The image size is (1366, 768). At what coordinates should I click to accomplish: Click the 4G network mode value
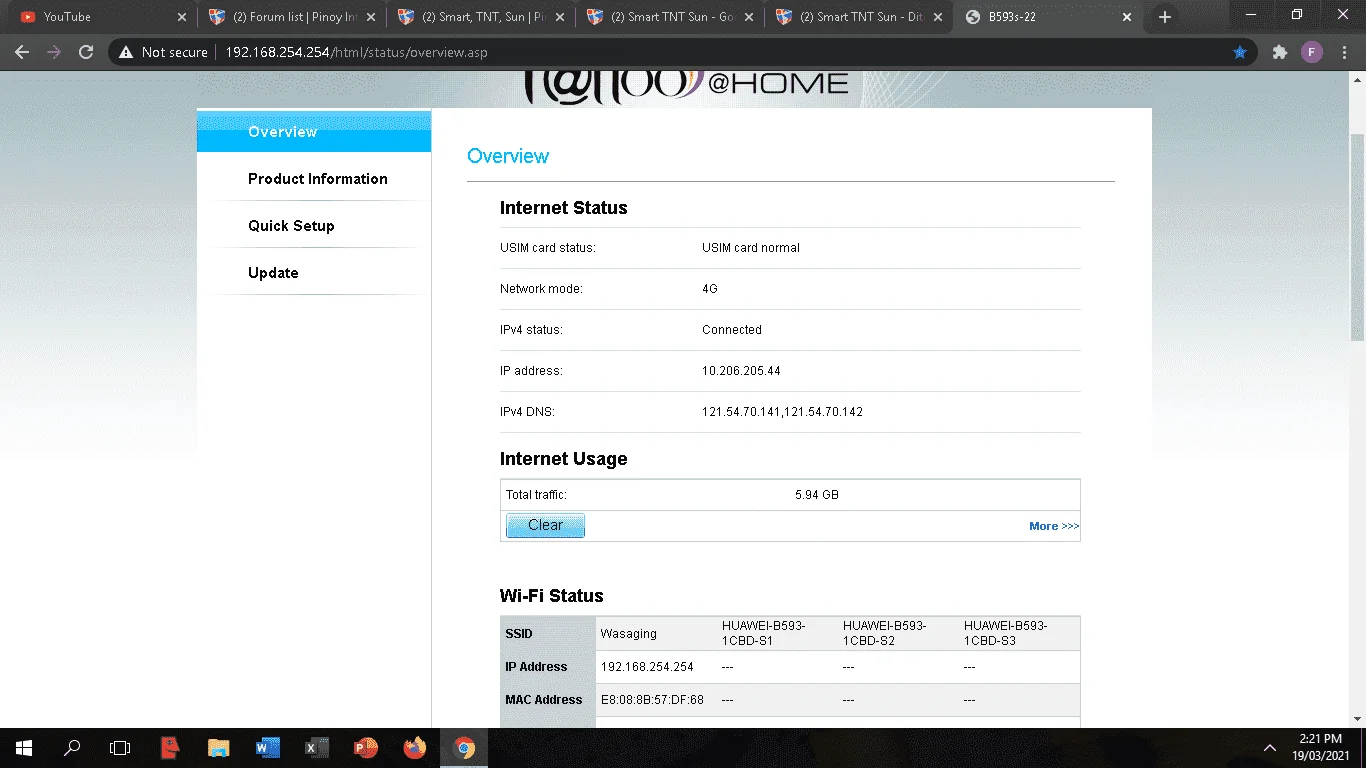(710, 289)
